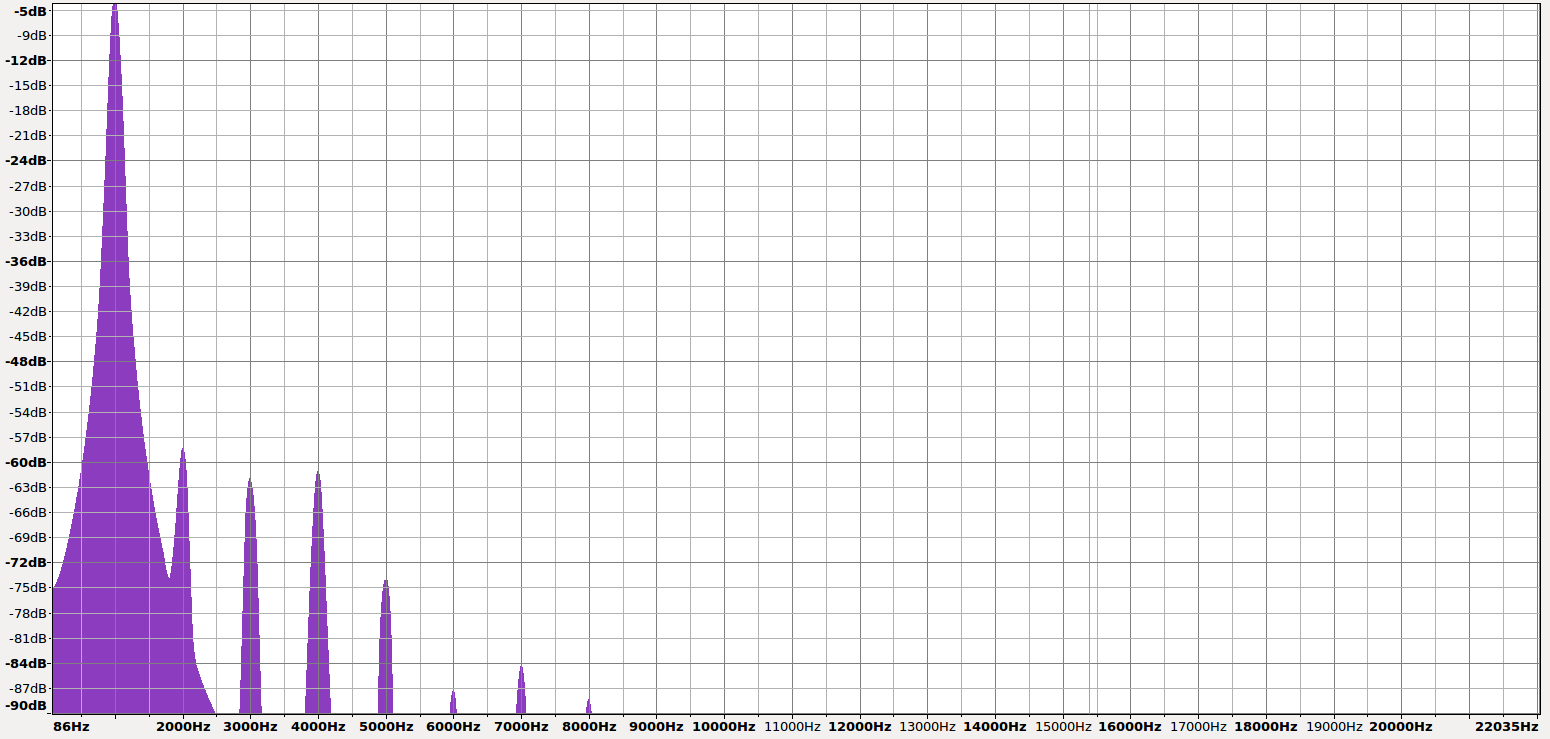The width and height of the screenshot is (1550, 739).
Task: Select the 6000Hz frequency label
Action: point(453,726)
